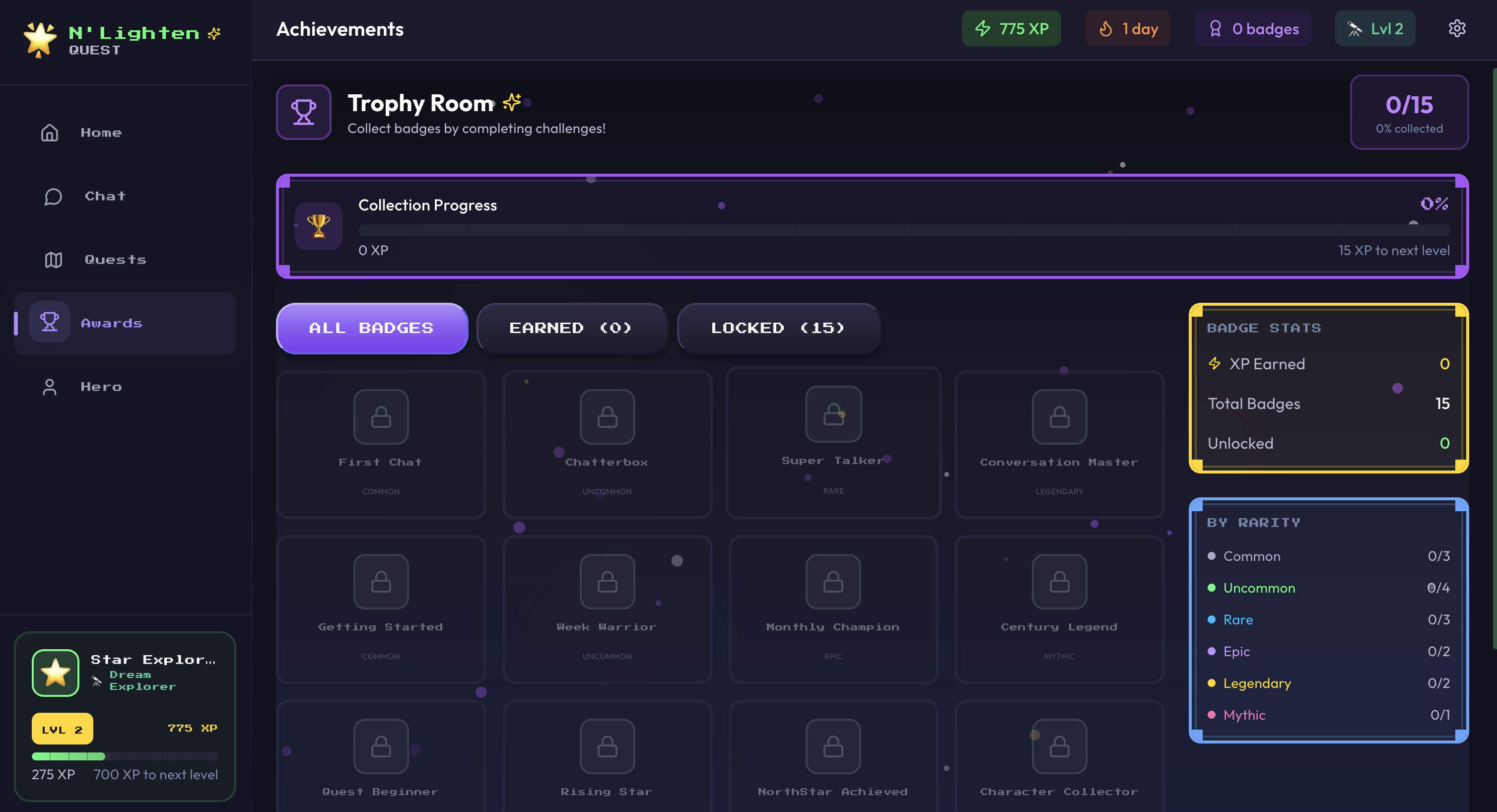Viewport: 1497px width, 812px height.
Task: Click the N'Lighten Quest logo star
Action: (39, 38)
